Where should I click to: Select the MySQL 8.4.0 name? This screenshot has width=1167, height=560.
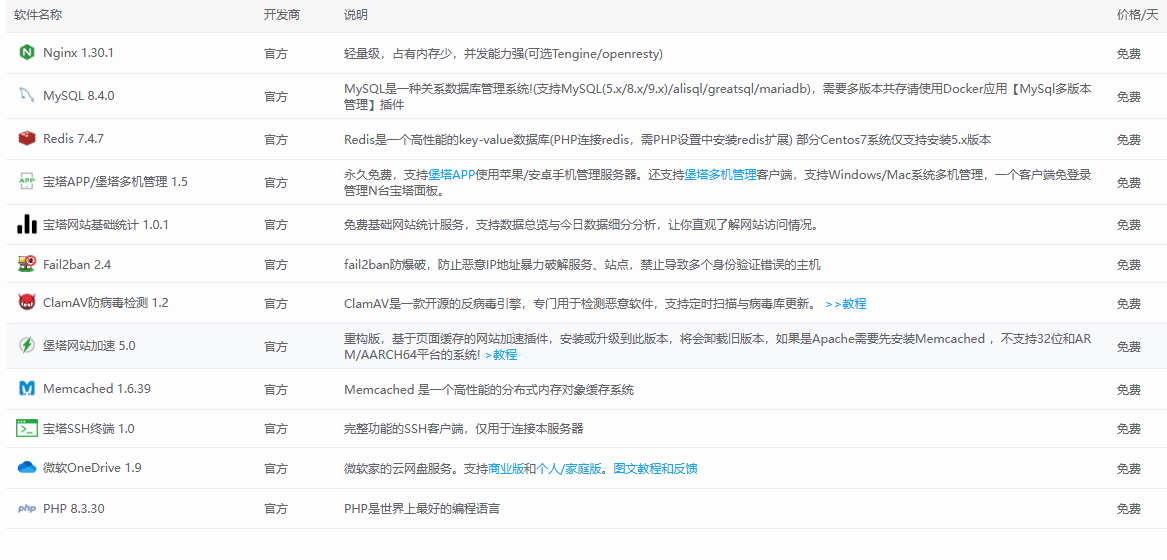[x=79, y=96]
